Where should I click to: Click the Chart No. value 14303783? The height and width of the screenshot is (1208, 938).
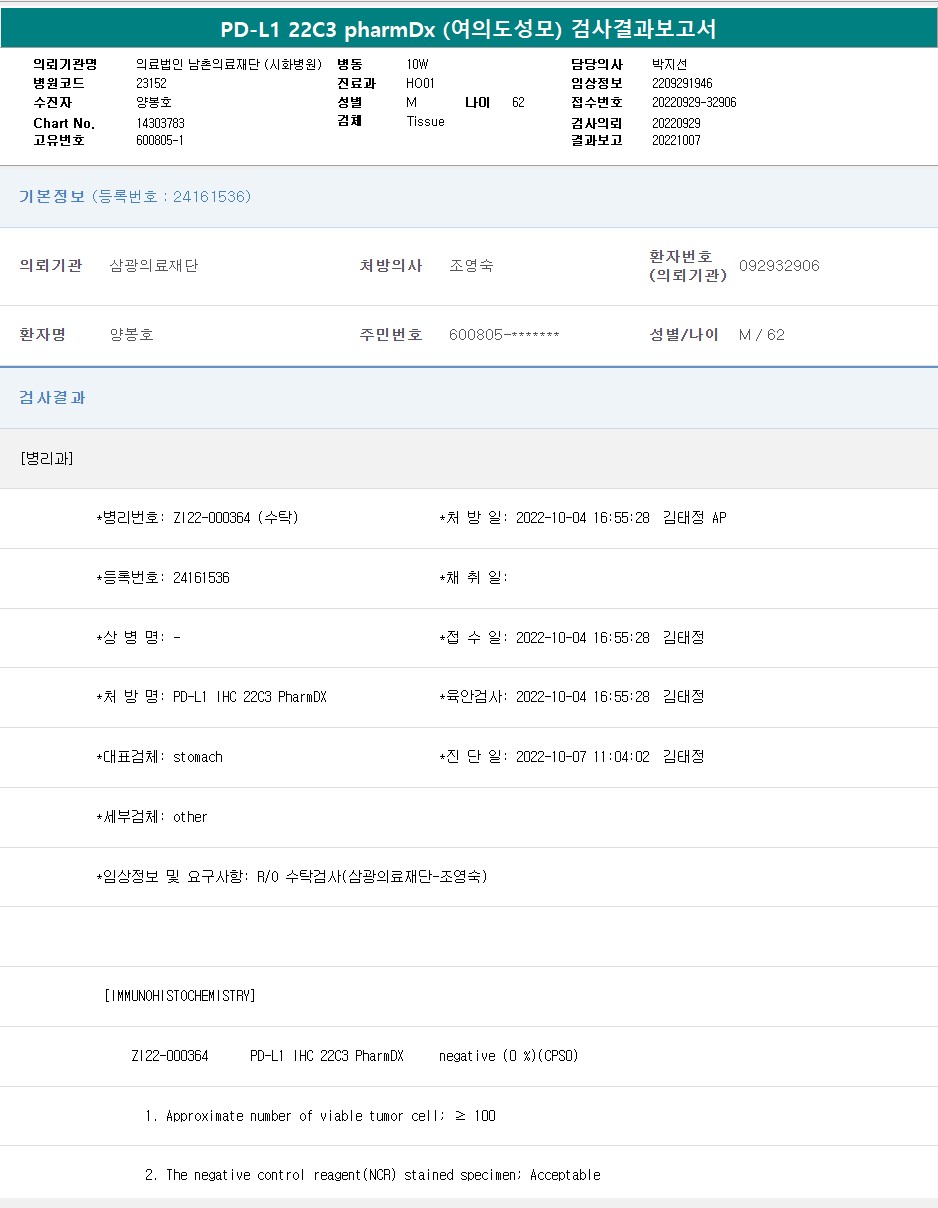coord(160,123)
